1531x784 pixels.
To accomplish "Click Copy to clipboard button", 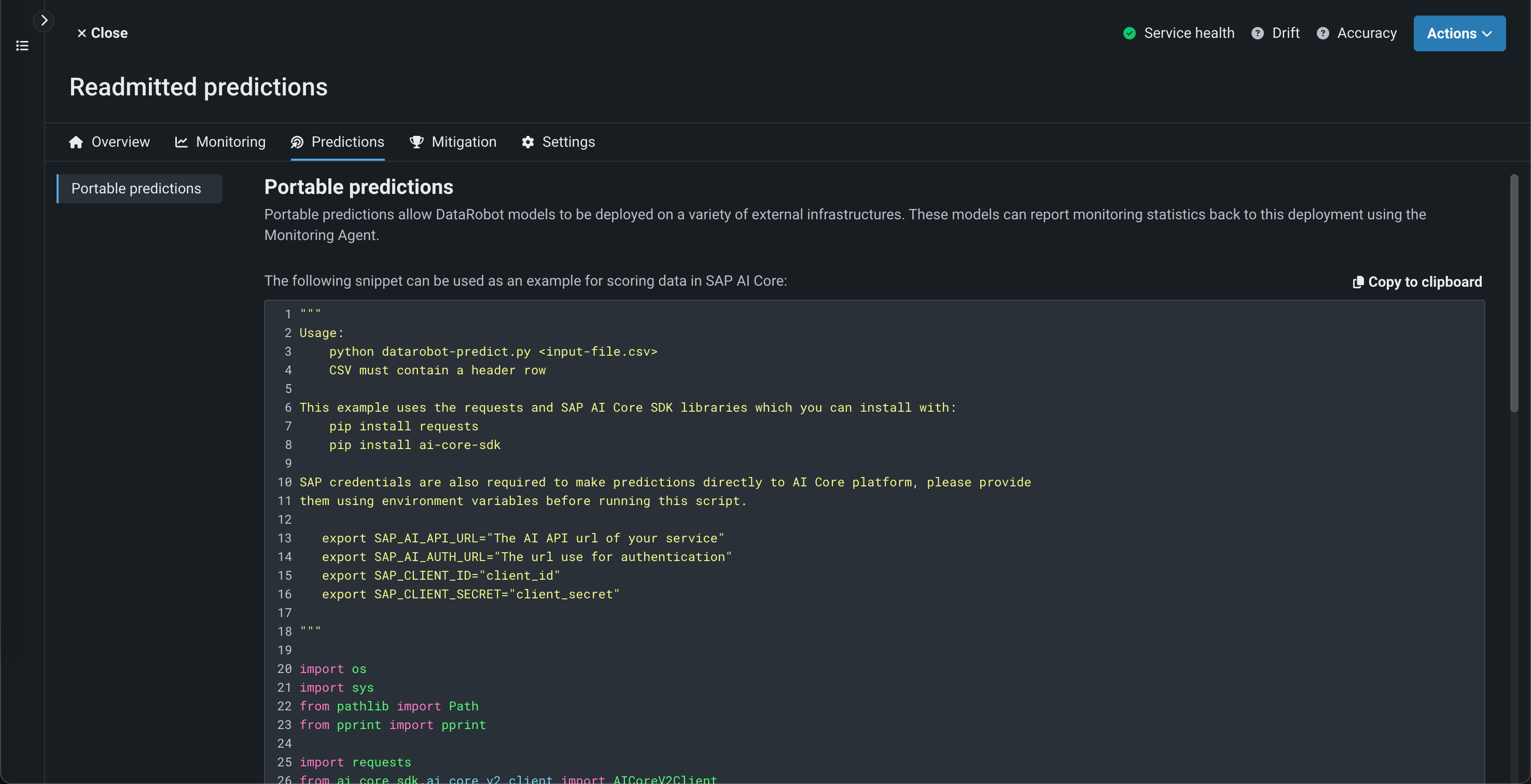I will (1425, 282).
